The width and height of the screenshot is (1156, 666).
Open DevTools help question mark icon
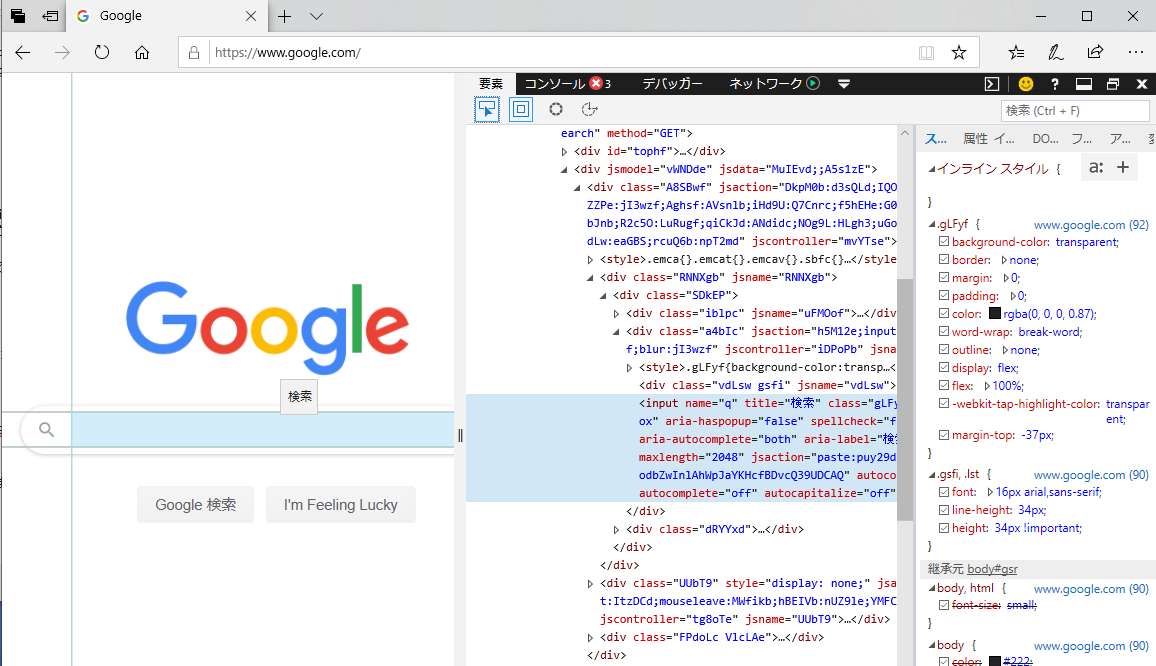(x=1055, y=84)
